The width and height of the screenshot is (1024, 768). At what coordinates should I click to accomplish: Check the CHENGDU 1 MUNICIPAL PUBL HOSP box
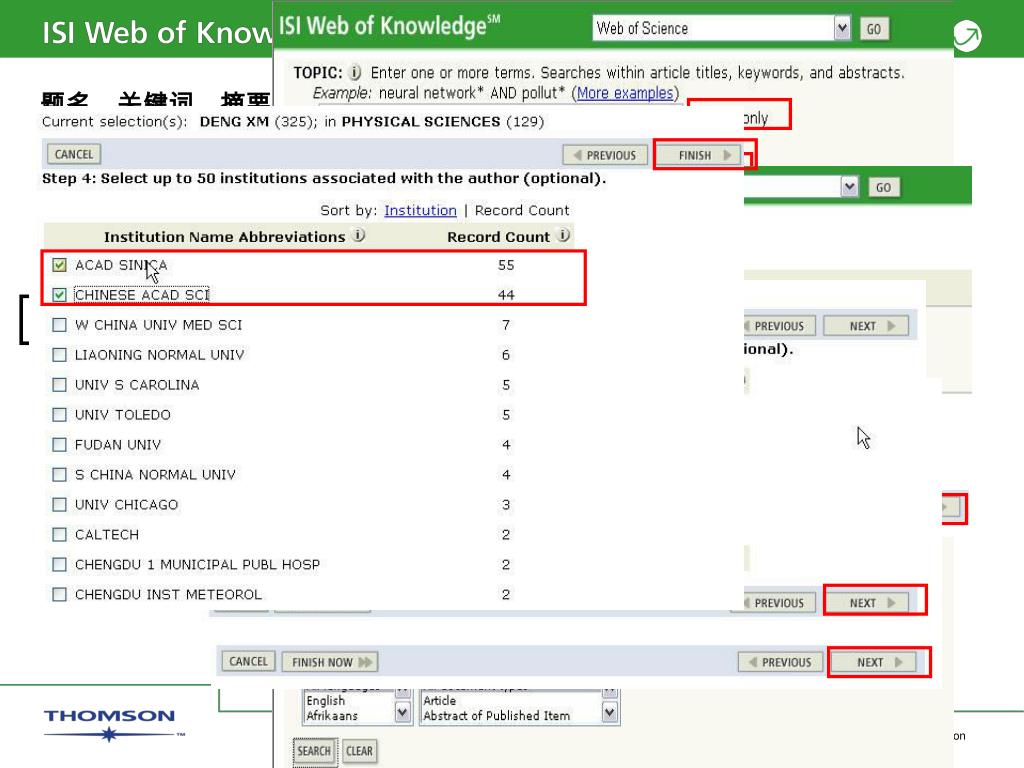coord(59,564)
